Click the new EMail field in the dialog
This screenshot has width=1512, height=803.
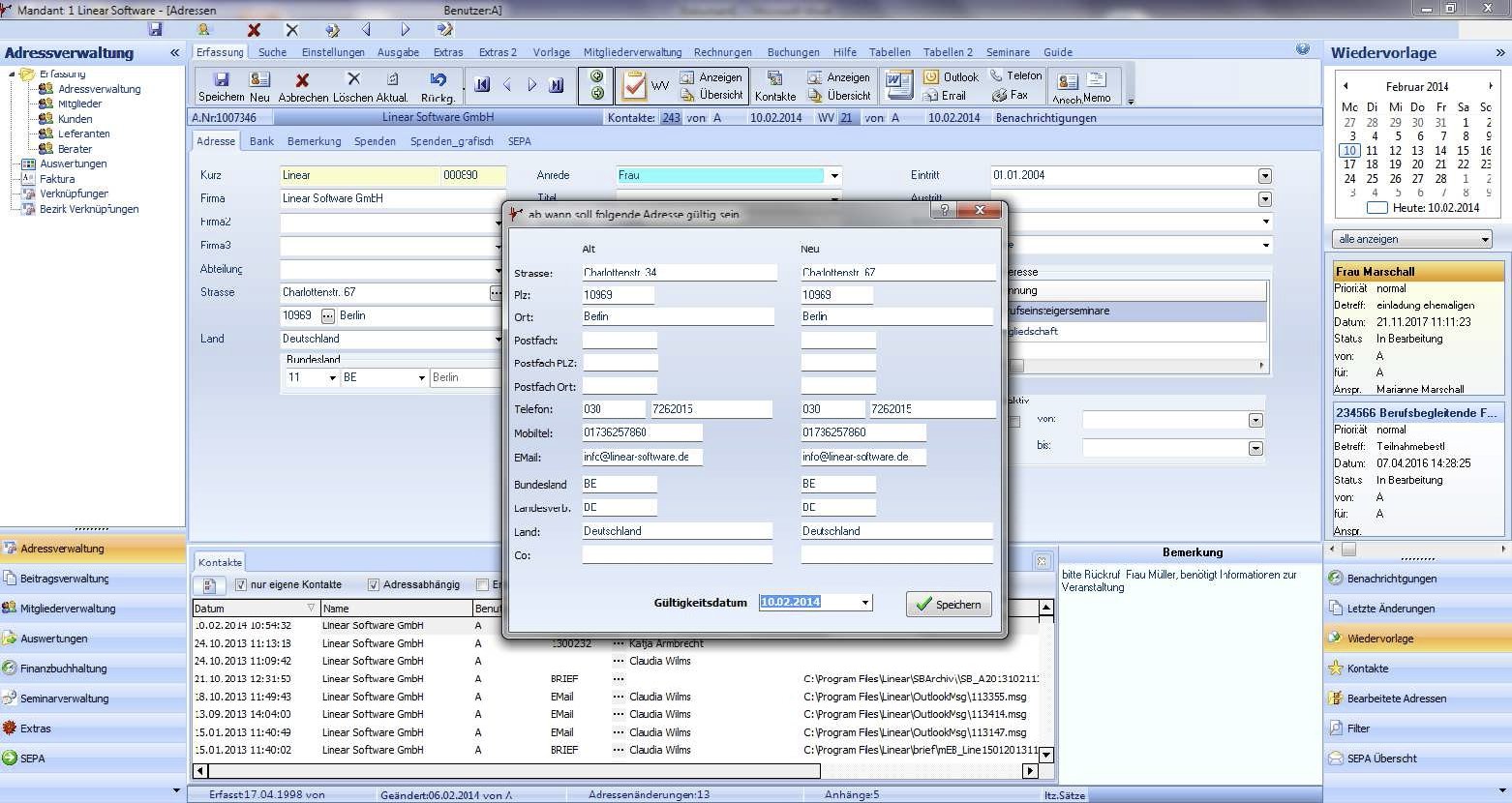(x=862, y=457)
